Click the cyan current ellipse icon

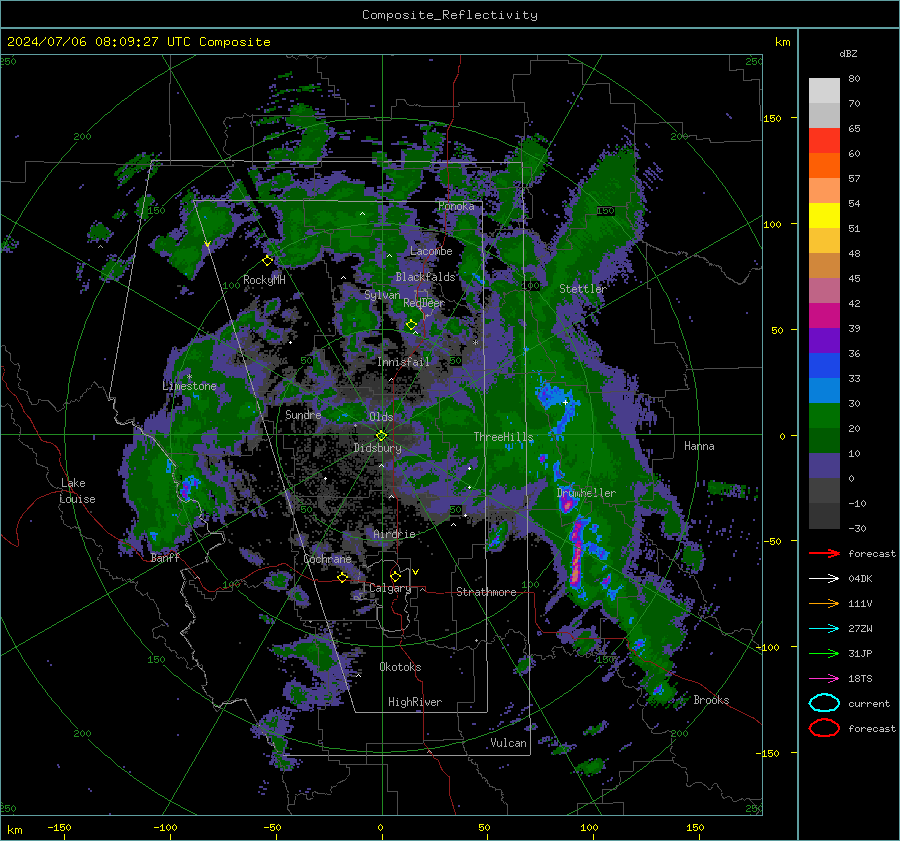824,703
